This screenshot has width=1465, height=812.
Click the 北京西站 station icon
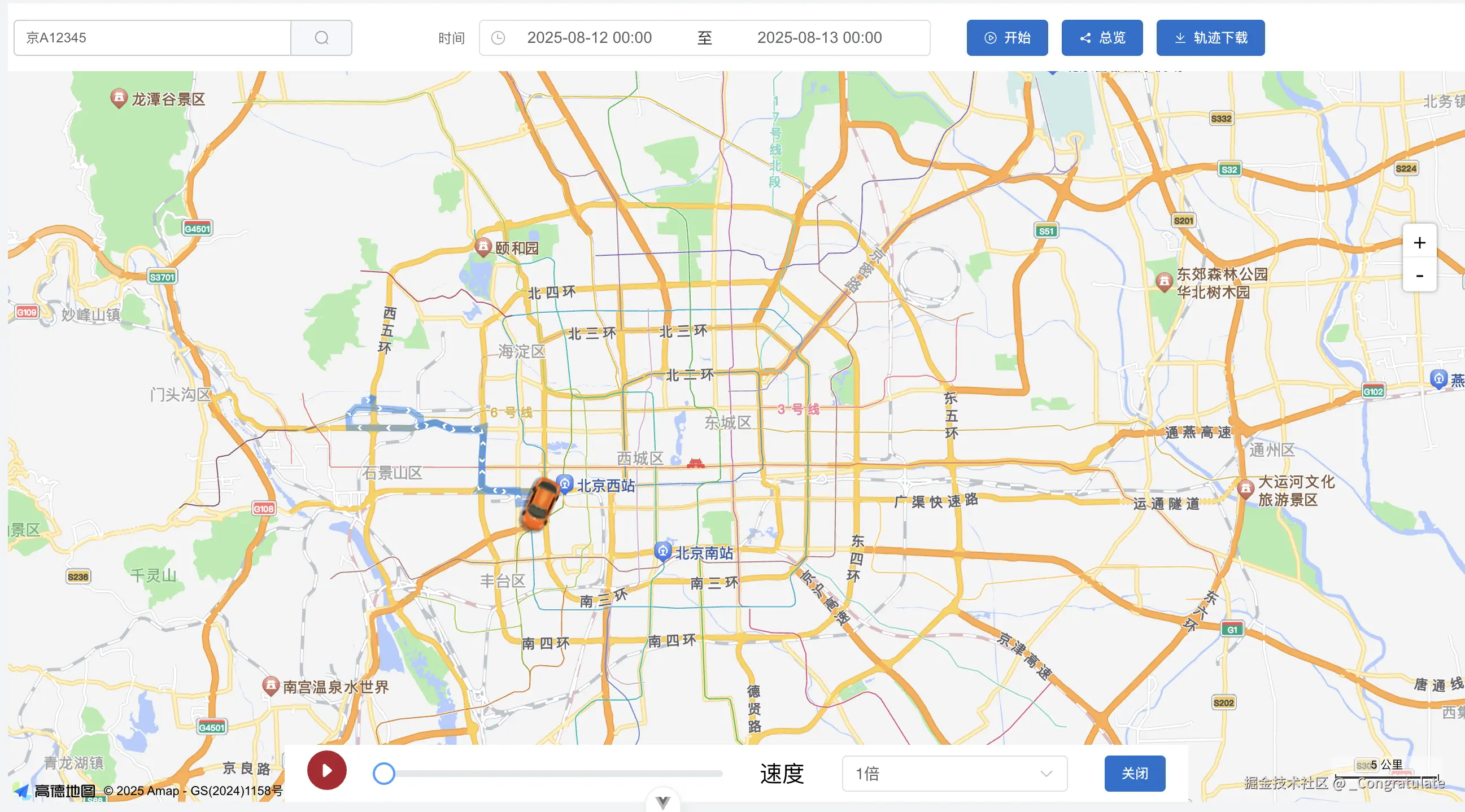coord(564,484)
